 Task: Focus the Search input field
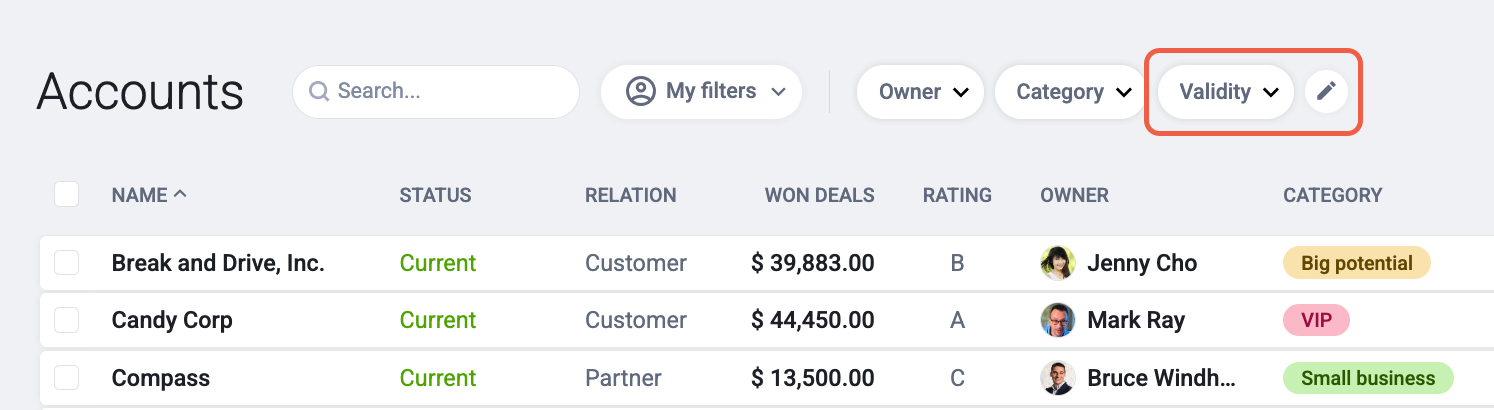[x=436, y=92]
